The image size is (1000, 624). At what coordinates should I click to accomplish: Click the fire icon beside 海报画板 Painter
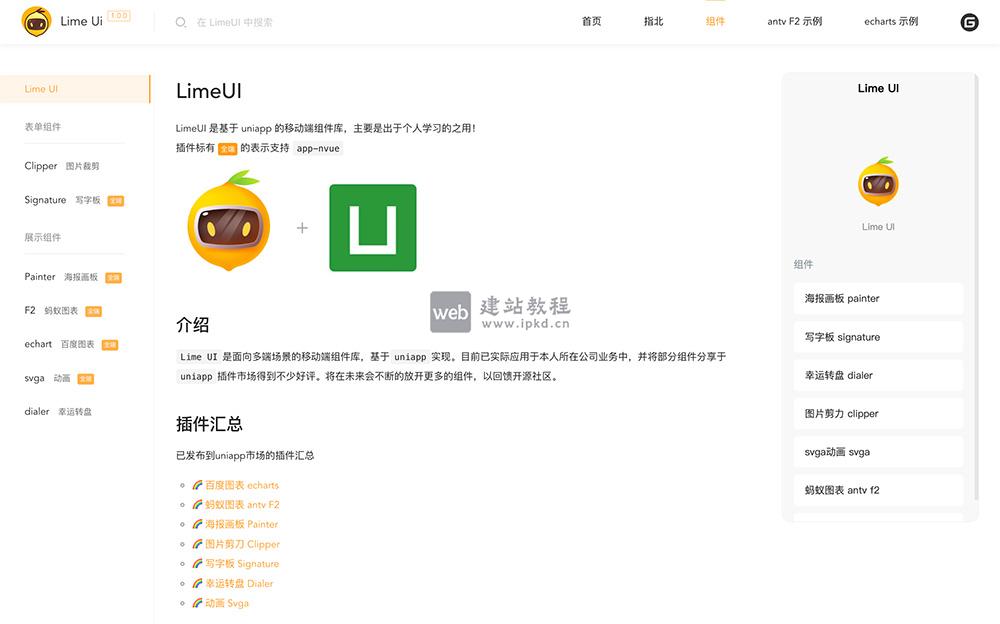[200, 524]
